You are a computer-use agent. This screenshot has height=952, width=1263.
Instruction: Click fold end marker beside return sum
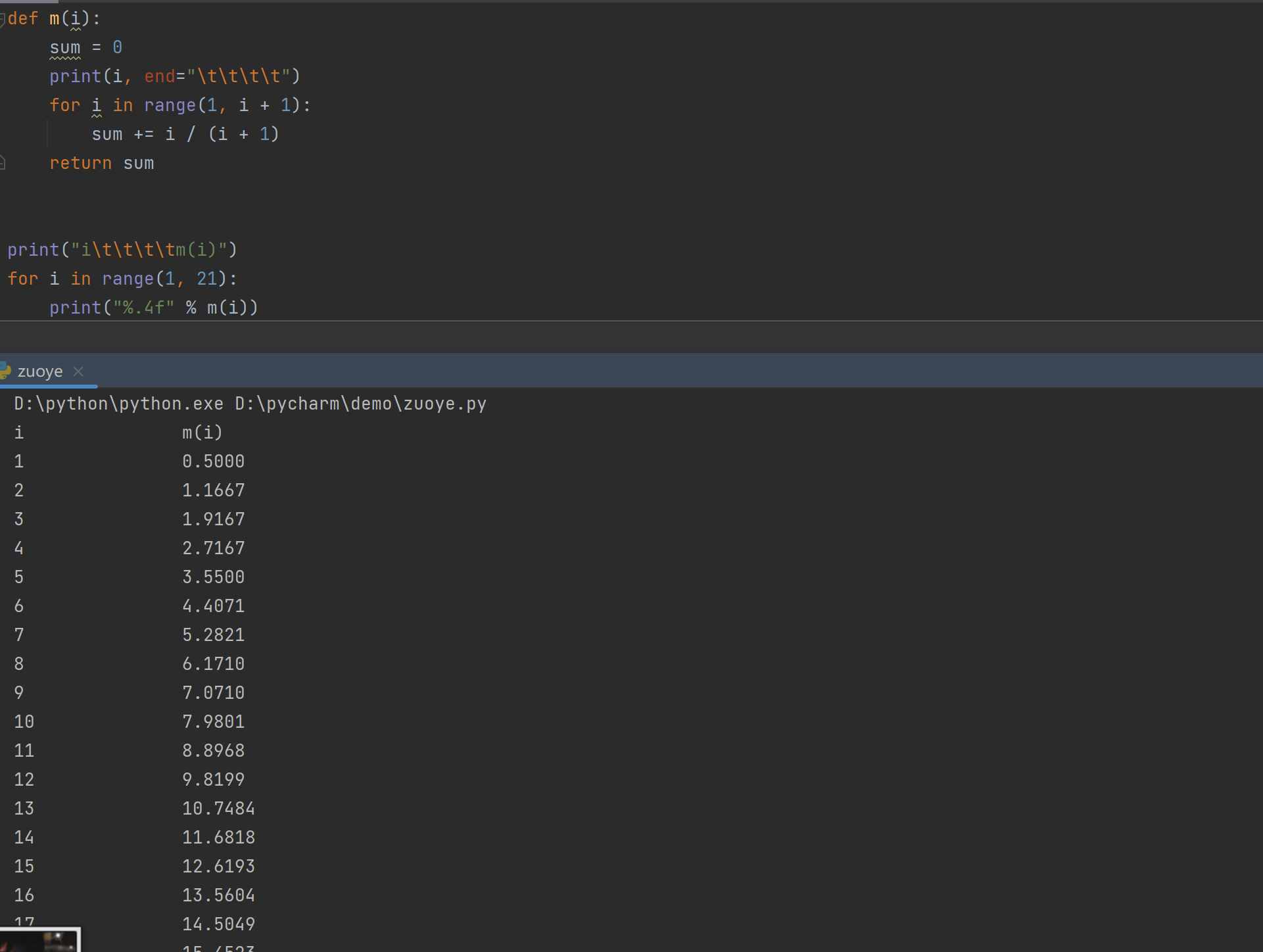pos(3,162)
